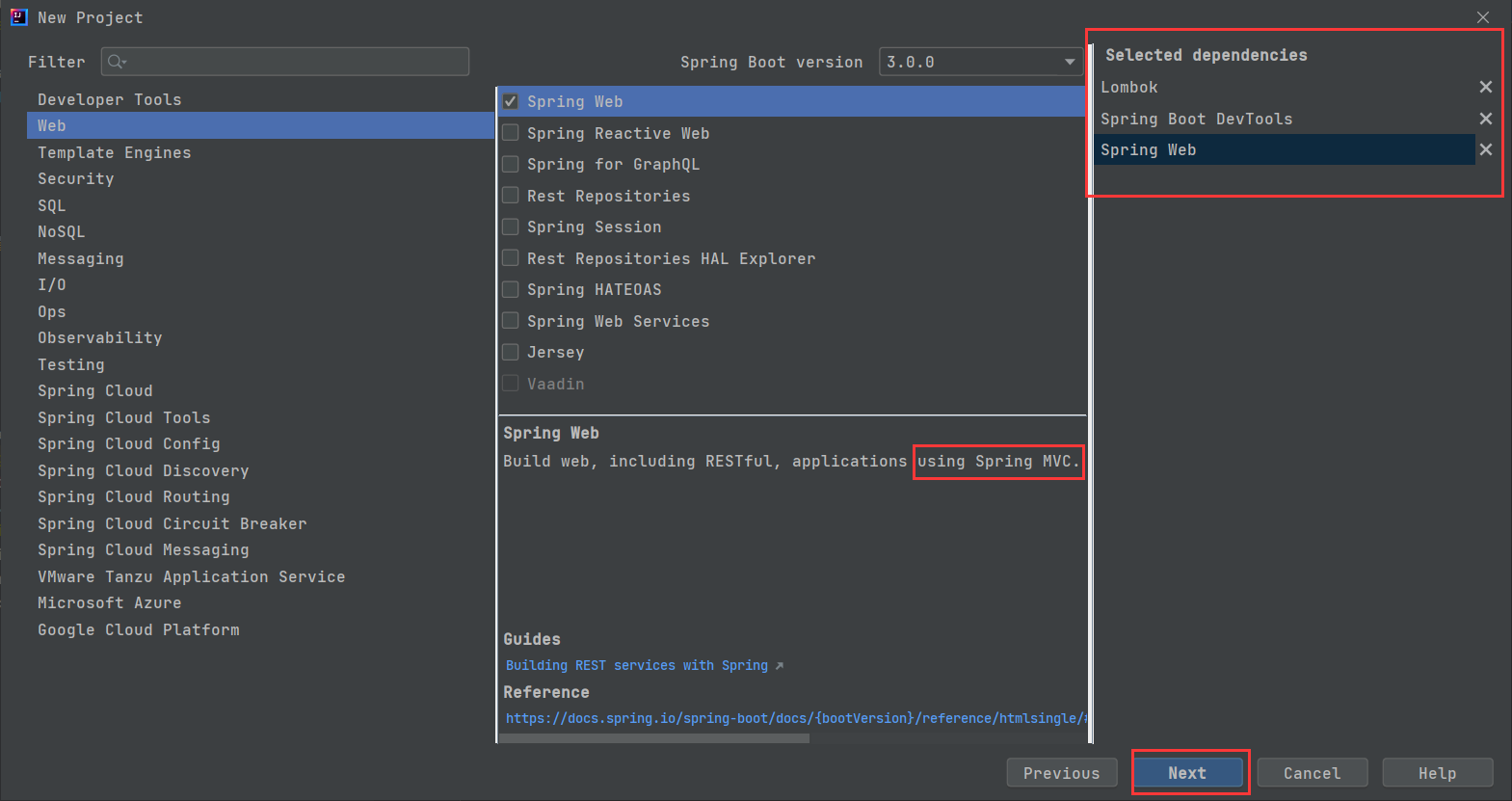Click the Next button
Screen dimensions: 1512x801
point(1187,773)
